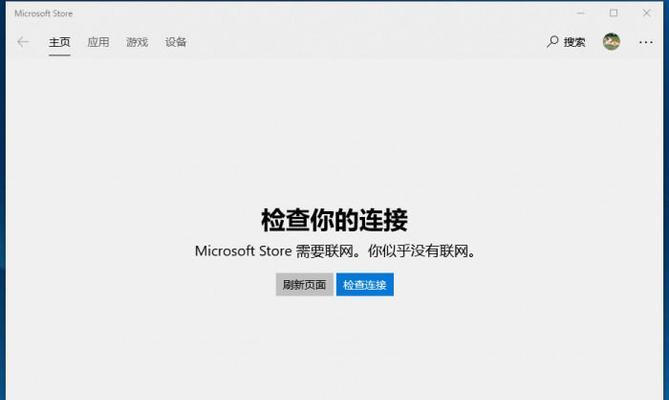Open the 设备 tab

point(176,42)
